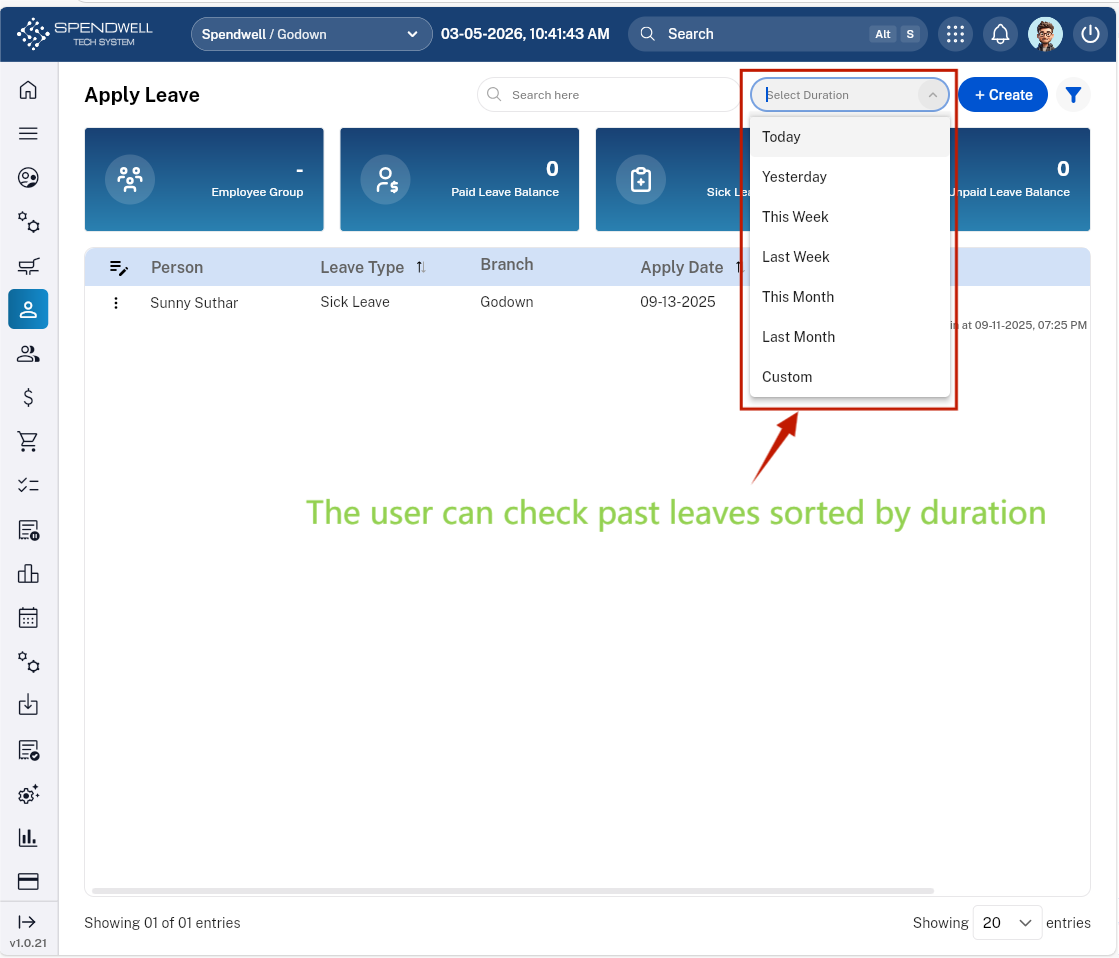Open the Spendwell / Godown branch dropdown
Viewport: 1119px width, 958px height.
pyautogui.click(x=311, y=34)
